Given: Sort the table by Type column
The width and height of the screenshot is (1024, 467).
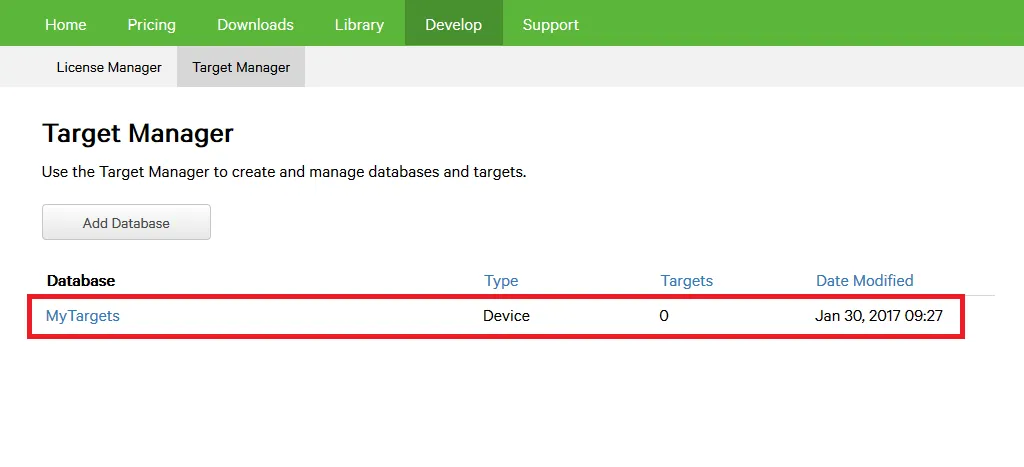Looking at the screenshot, I should point(501,281).
